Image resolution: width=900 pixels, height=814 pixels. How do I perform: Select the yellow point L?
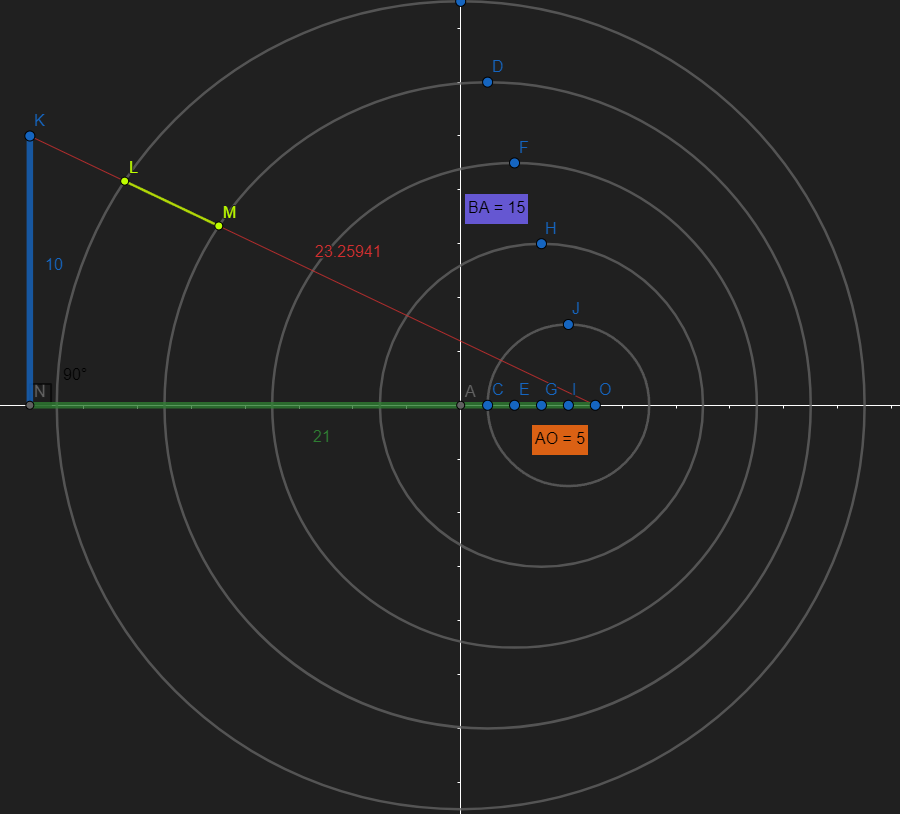click(x=126, y=180)
